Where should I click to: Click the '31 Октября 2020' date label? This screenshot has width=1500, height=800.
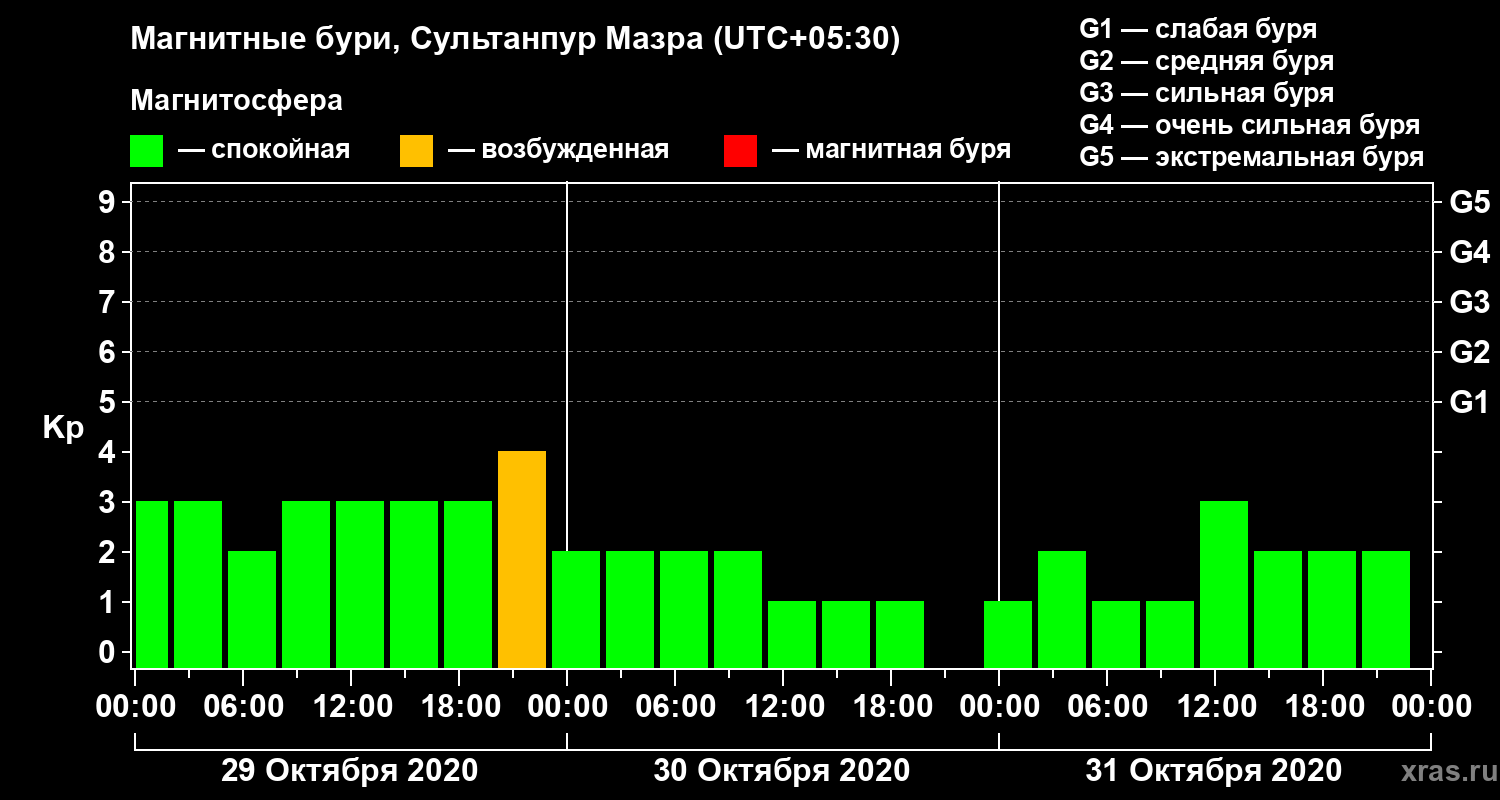1214,771
